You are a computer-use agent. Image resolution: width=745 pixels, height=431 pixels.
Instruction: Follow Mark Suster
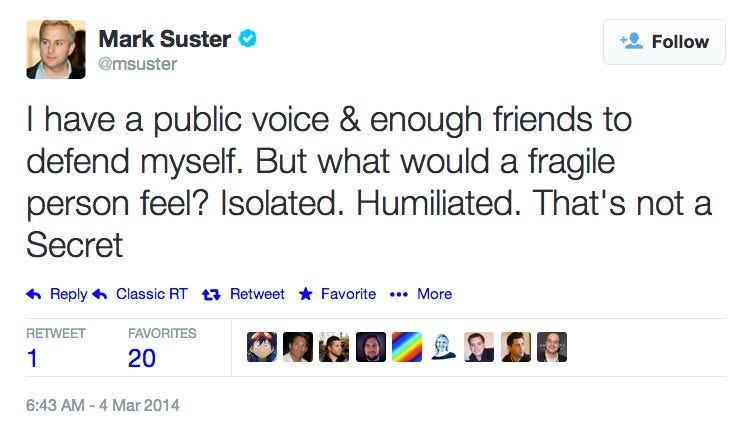coord(664,42)
